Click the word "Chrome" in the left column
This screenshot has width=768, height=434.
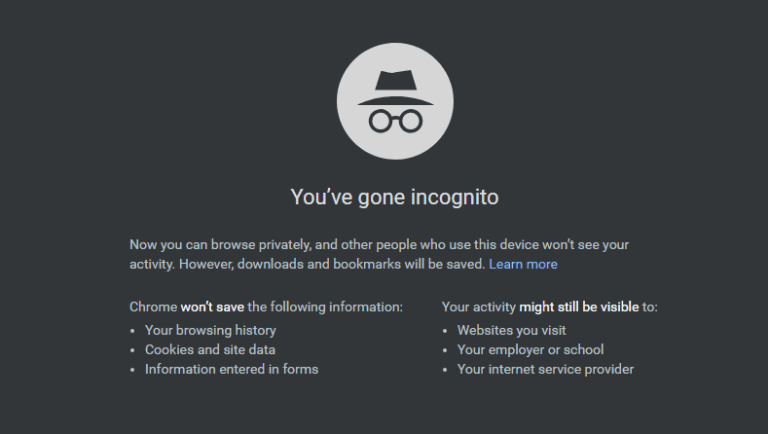[153, 307]
